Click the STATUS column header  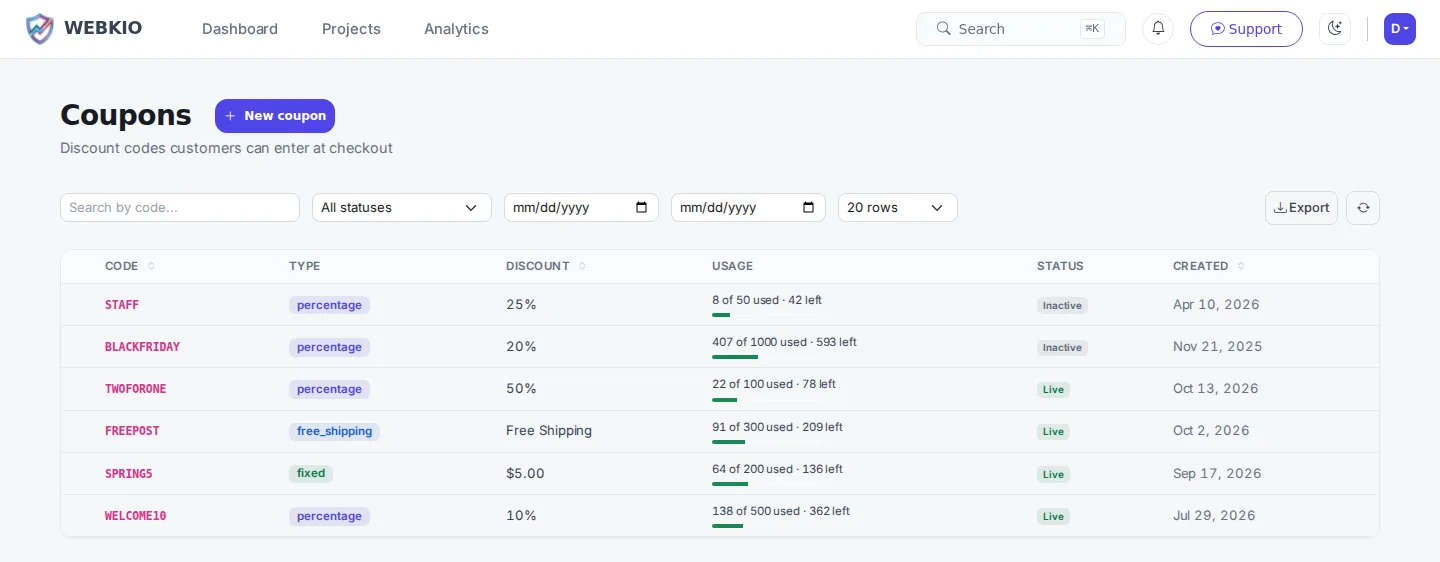[x=1060, y=266]
